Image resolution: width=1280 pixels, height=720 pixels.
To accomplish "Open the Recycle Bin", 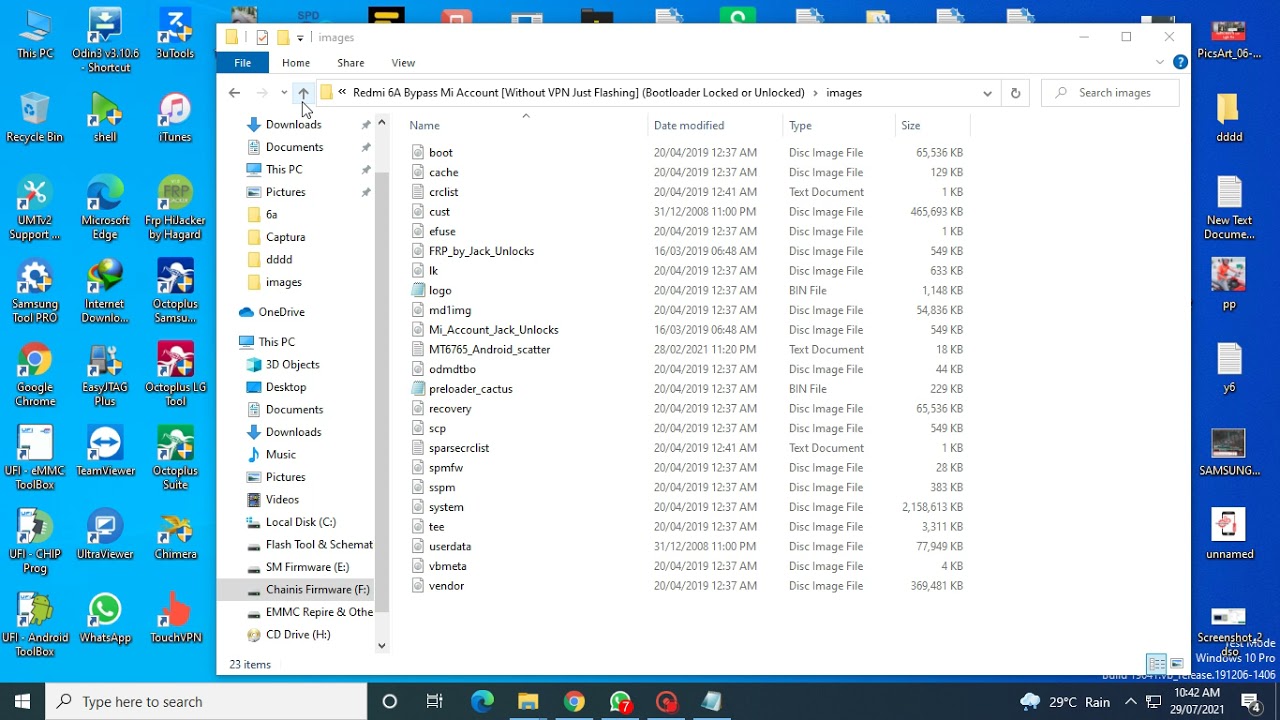I will 35,118.
